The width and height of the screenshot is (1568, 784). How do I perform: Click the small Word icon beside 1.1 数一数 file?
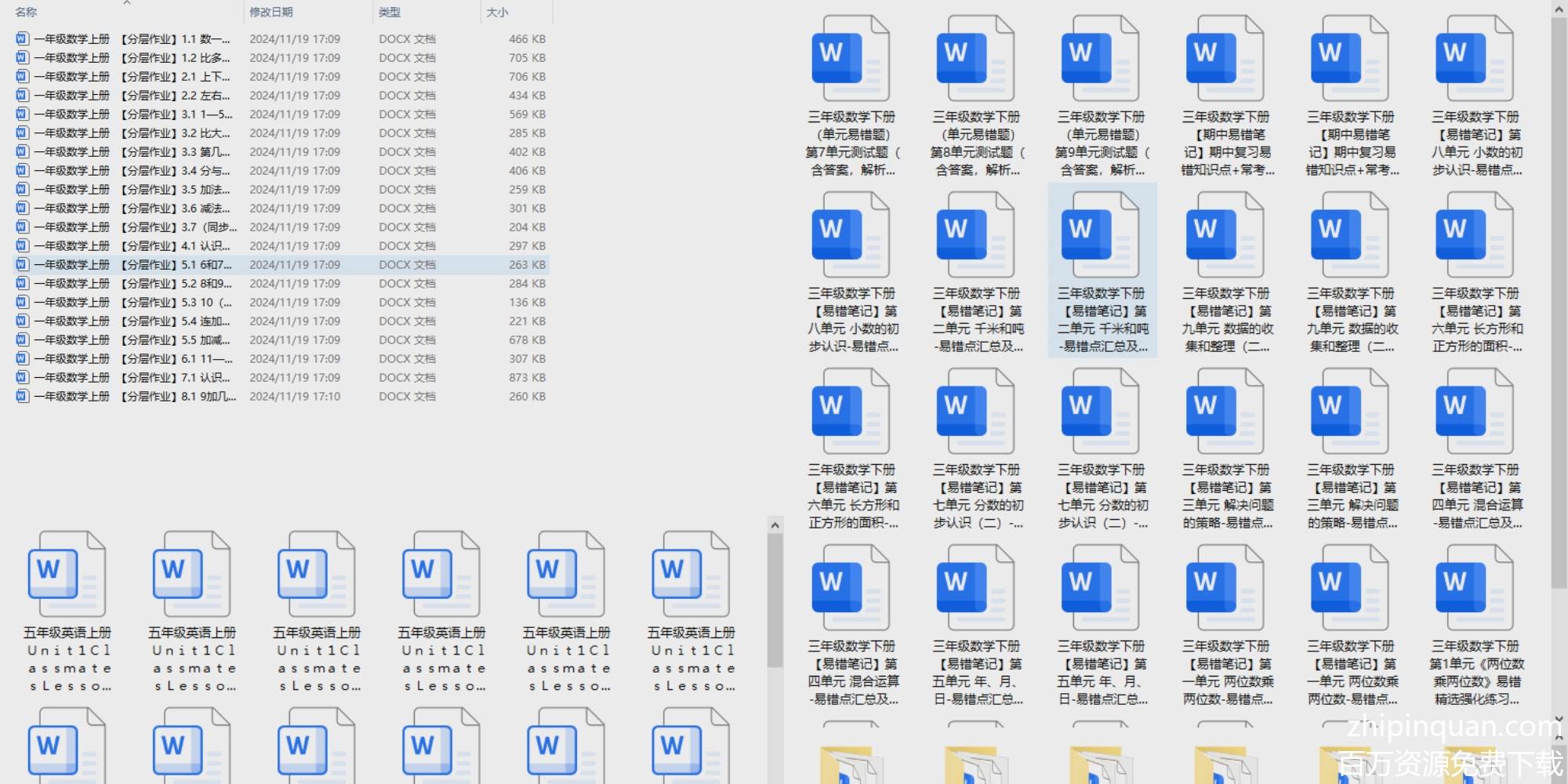click(x=22, y=38)
